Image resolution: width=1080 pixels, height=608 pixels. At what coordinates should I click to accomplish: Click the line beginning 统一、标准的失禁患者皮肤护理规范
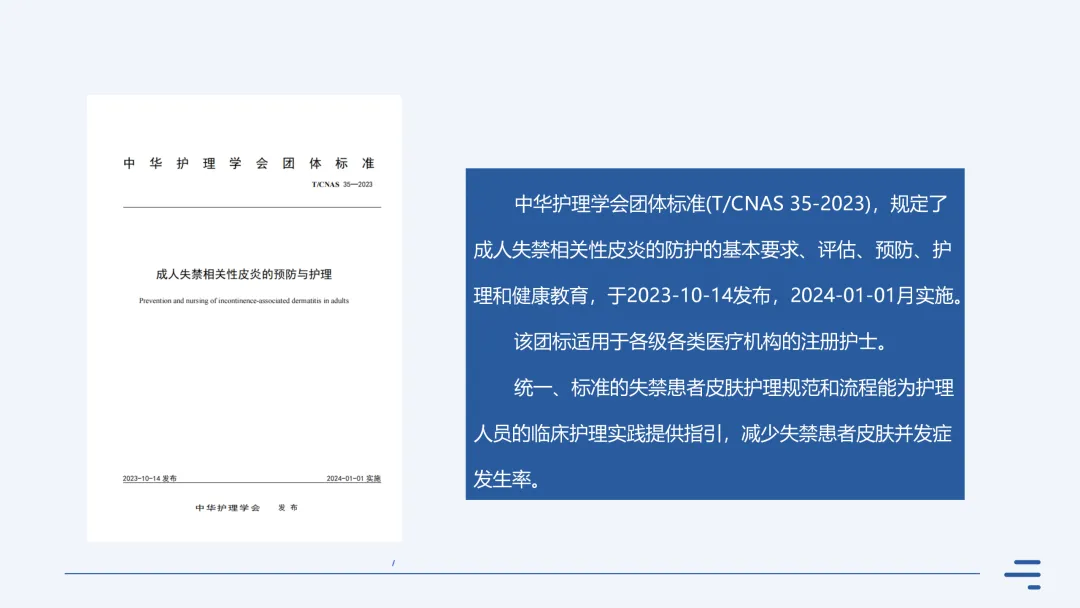click(x=734, y=388)
